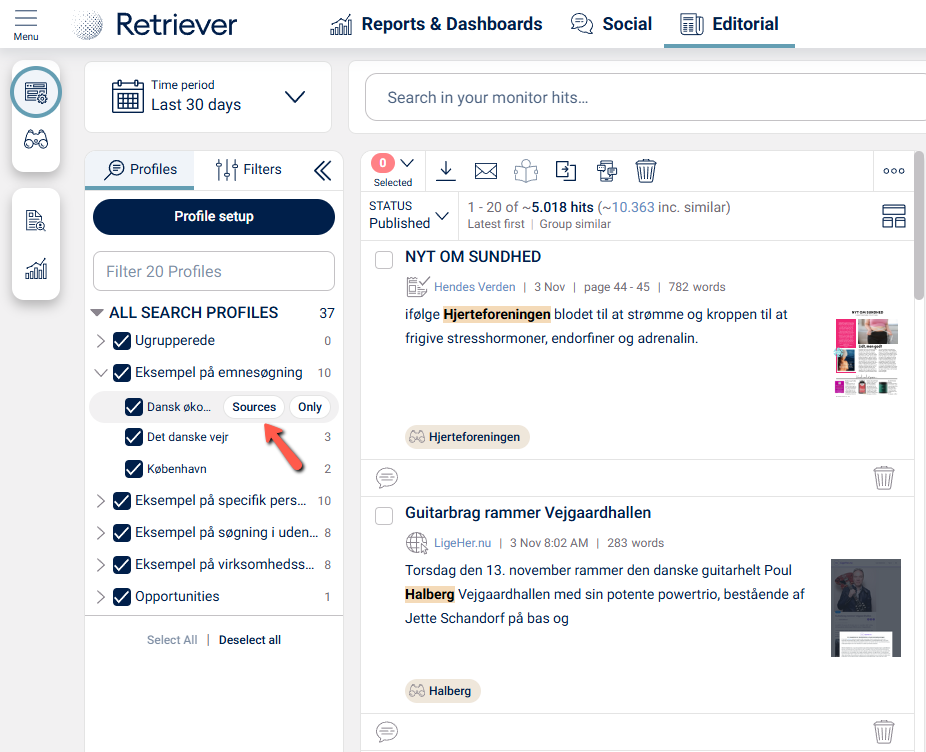Click the open book reader icon
The width and height of the screenshot is (926, 752).
click(526, 171)
